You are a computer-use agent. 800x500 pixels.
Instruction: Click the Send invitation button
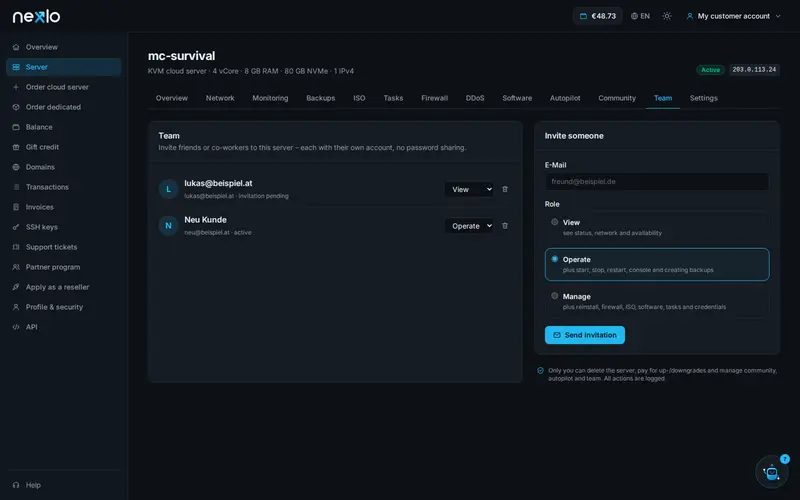585,335
